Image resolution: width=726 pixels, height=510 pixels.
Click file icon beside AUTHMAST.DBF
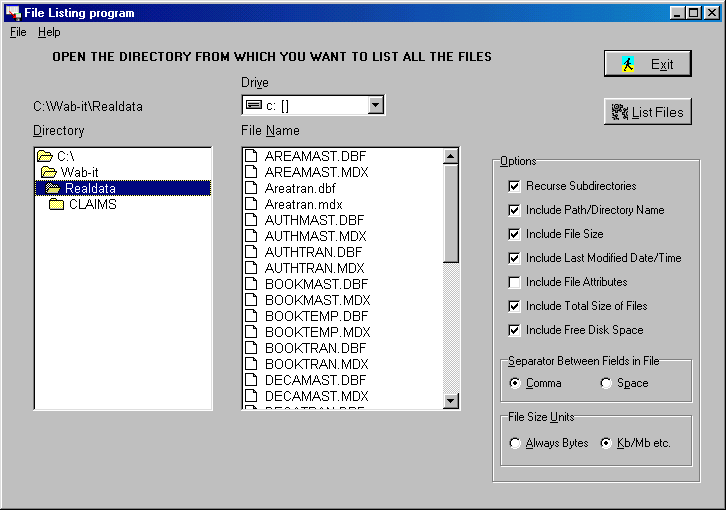point(251,220)
